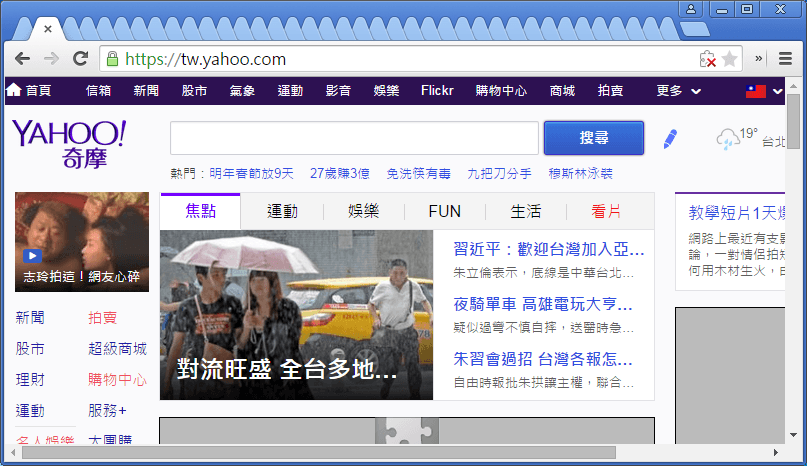Switch to the 運動 news tab

(282, 211)
